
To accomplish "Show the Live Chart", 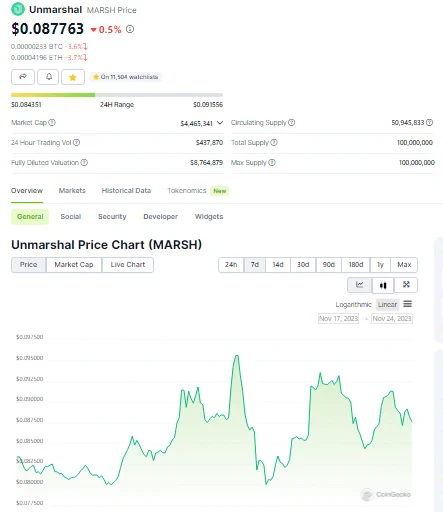I will coord(128,265).
